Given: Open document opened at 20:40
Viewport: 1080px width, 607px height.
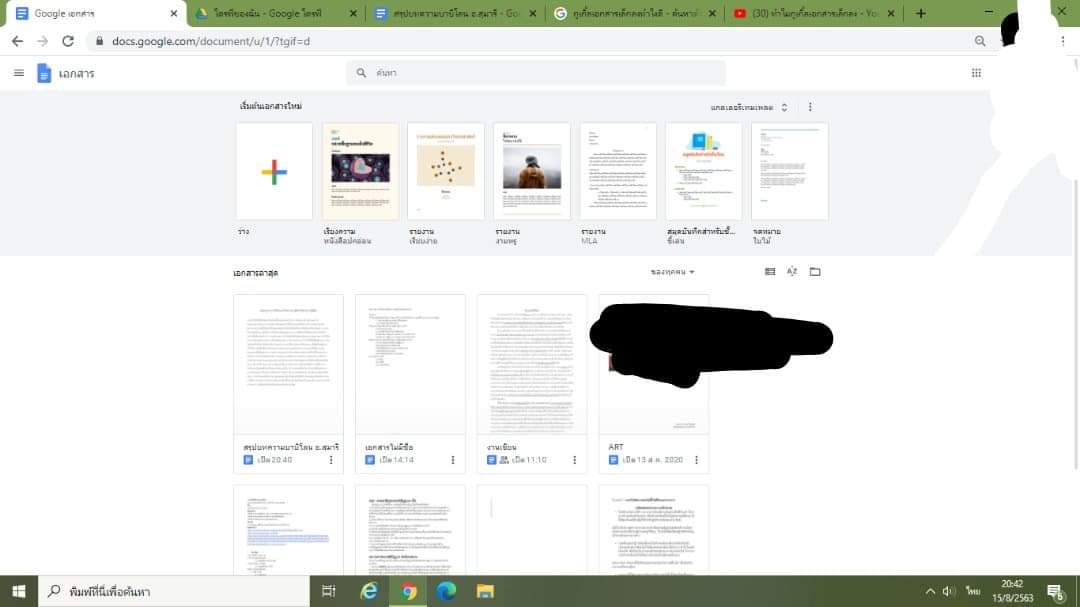Looking at the screenshot, I should coord(288,384).
